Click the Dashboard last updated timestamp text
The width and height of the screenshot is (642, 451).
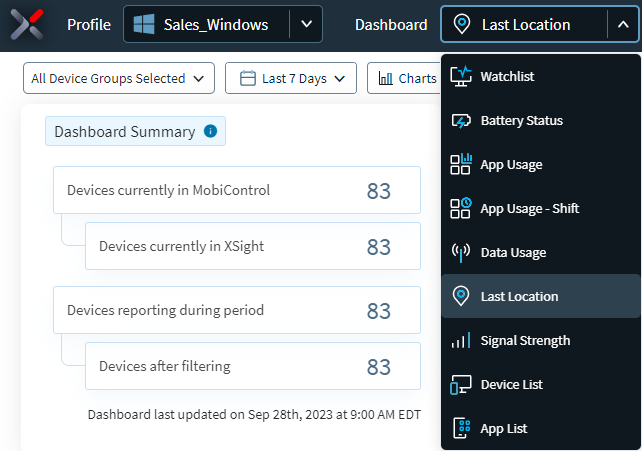(254, 415)
